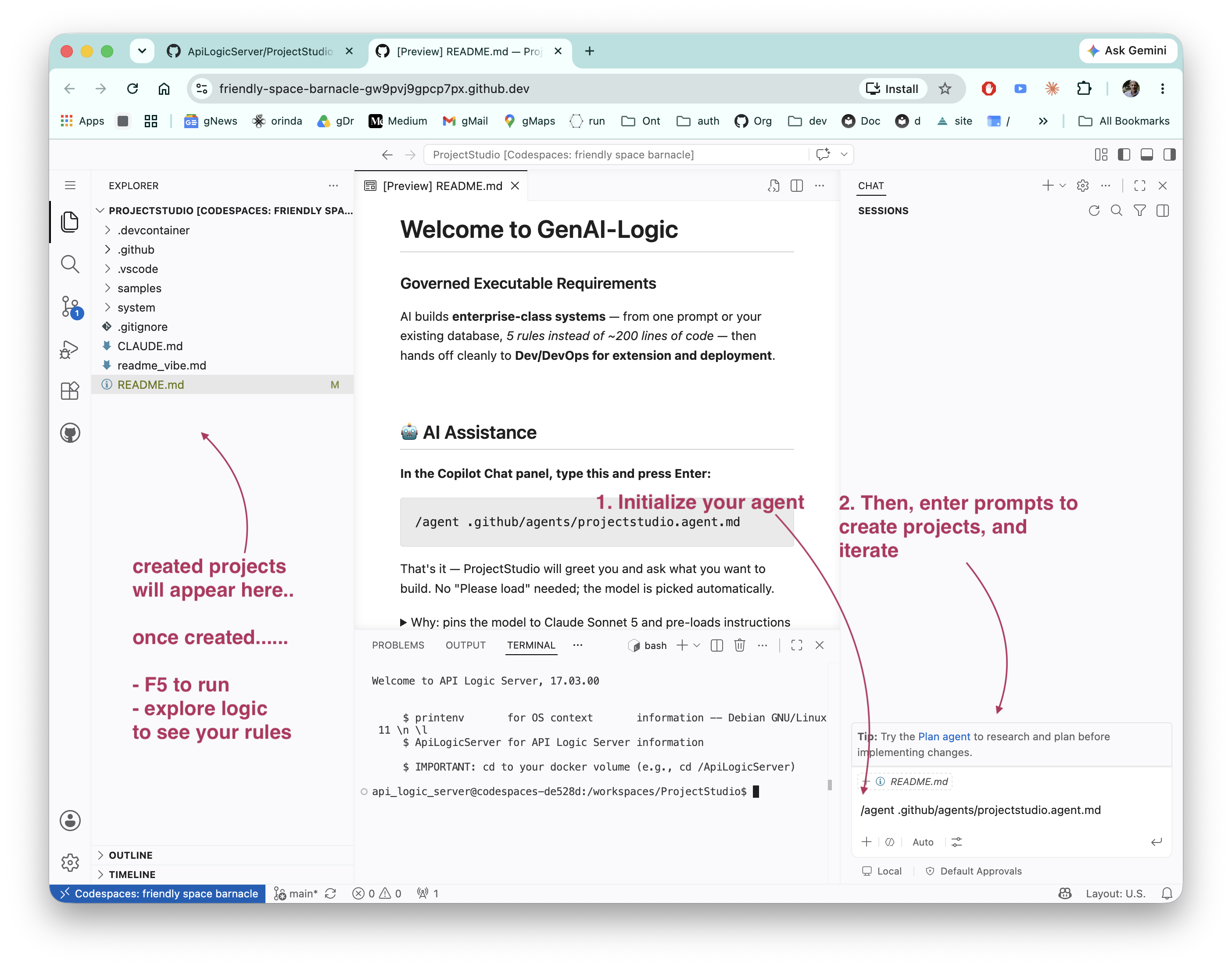Filter the chat sessions

[1139, 211]
